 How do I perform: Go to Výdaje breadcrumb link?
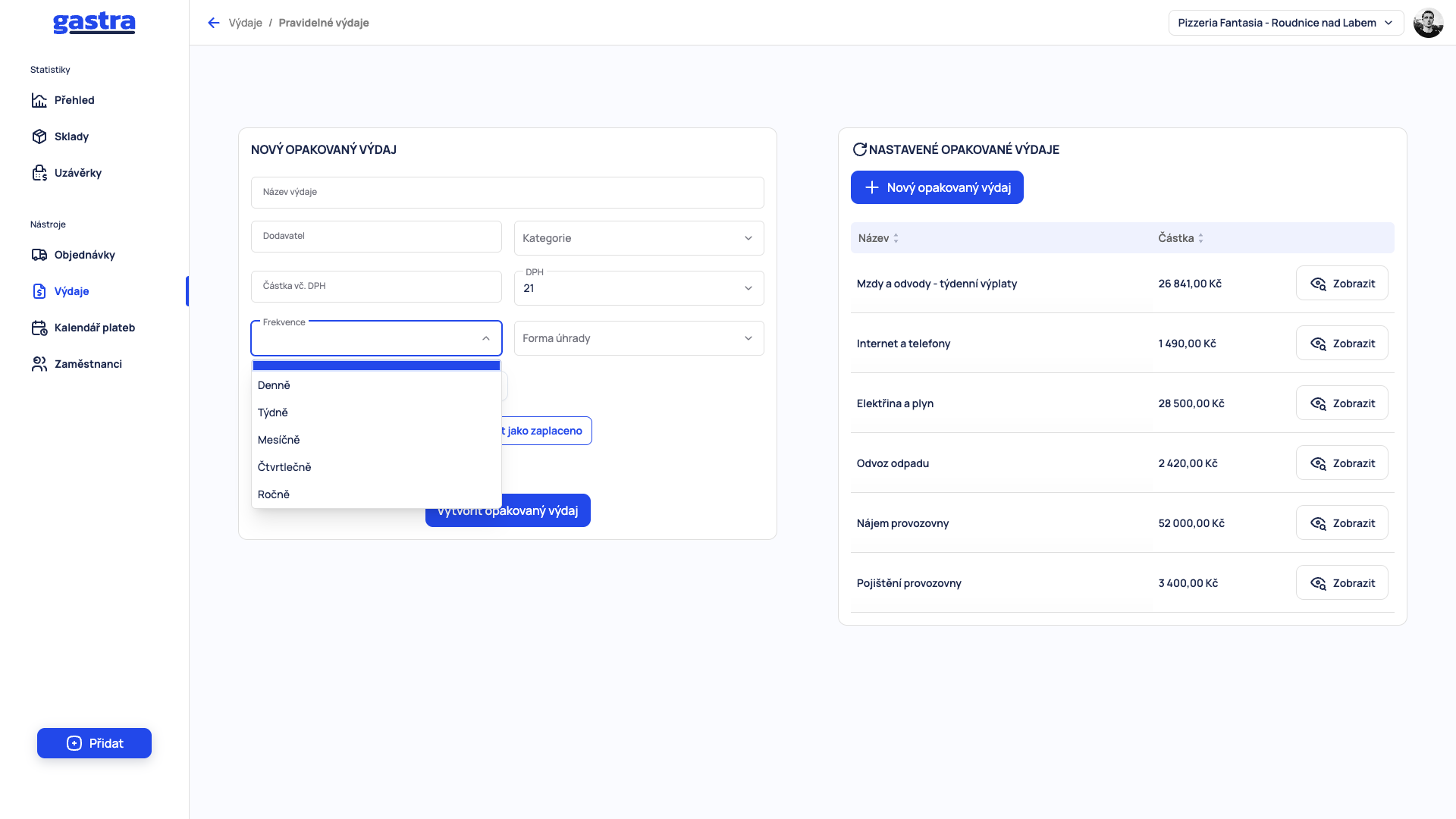pos(245,23)
